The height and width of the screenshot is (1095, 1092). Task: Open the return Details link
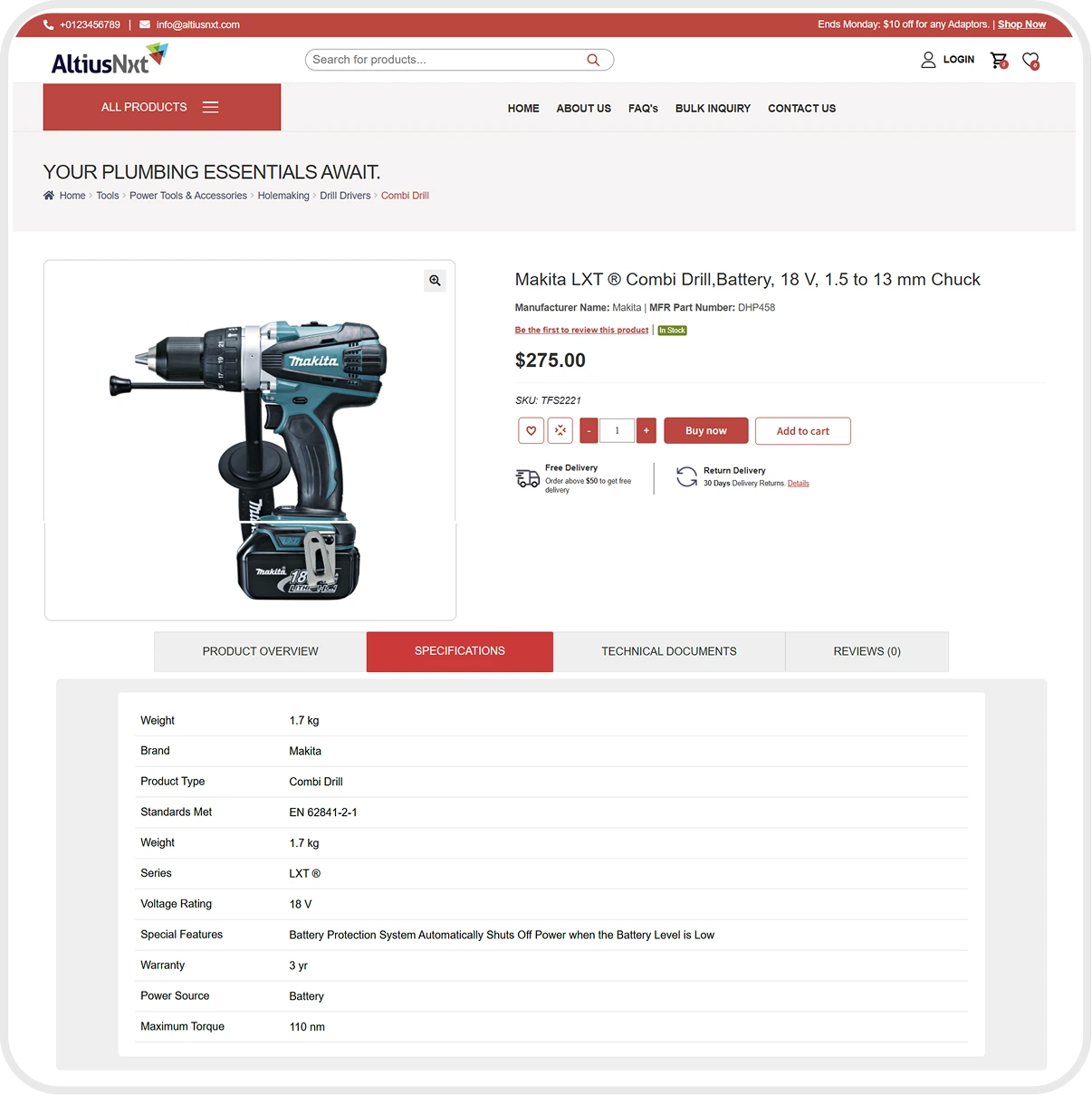pyautogui.click(x=799, y=484)
